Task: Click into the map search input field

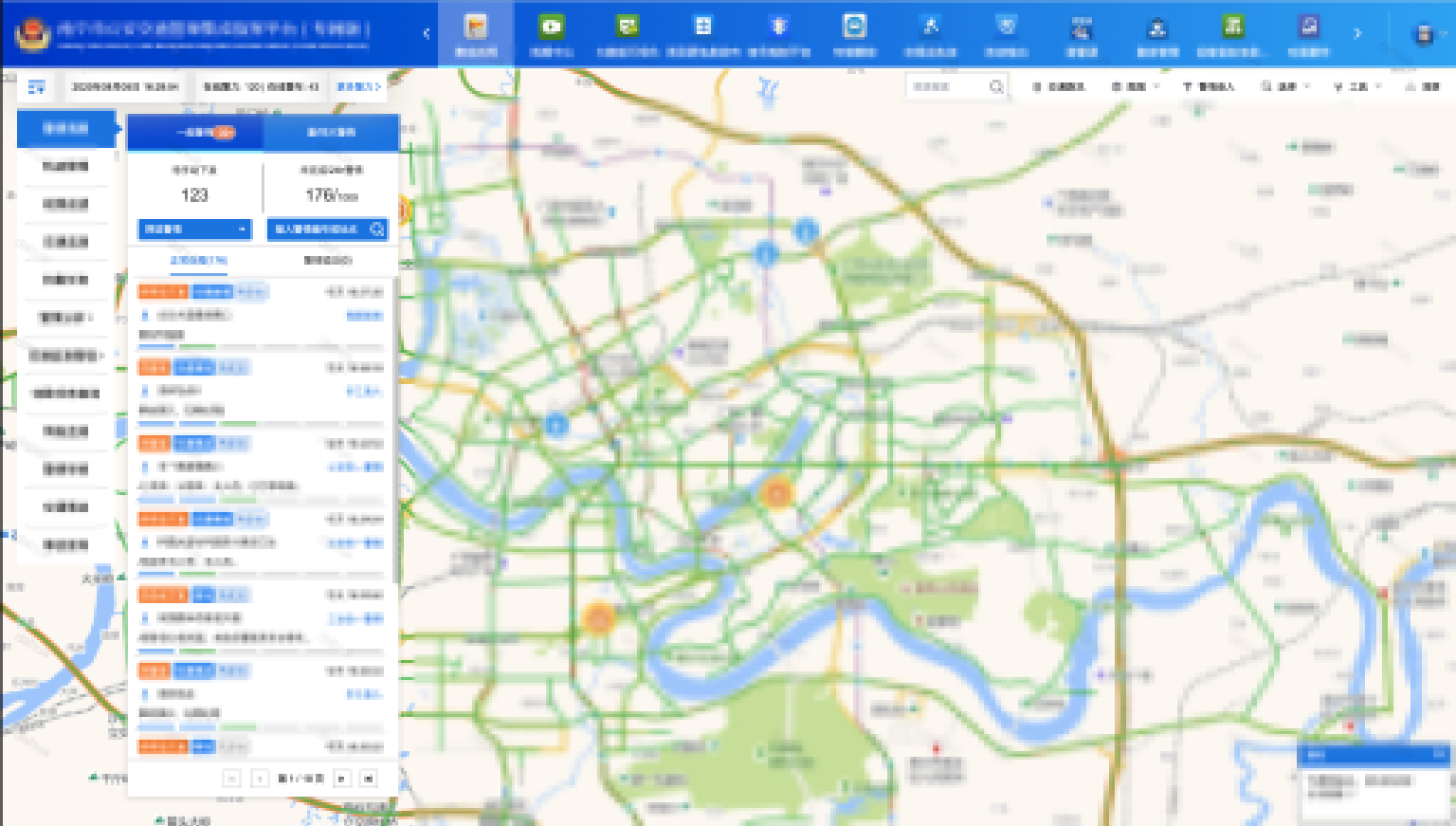Action: 945,86
